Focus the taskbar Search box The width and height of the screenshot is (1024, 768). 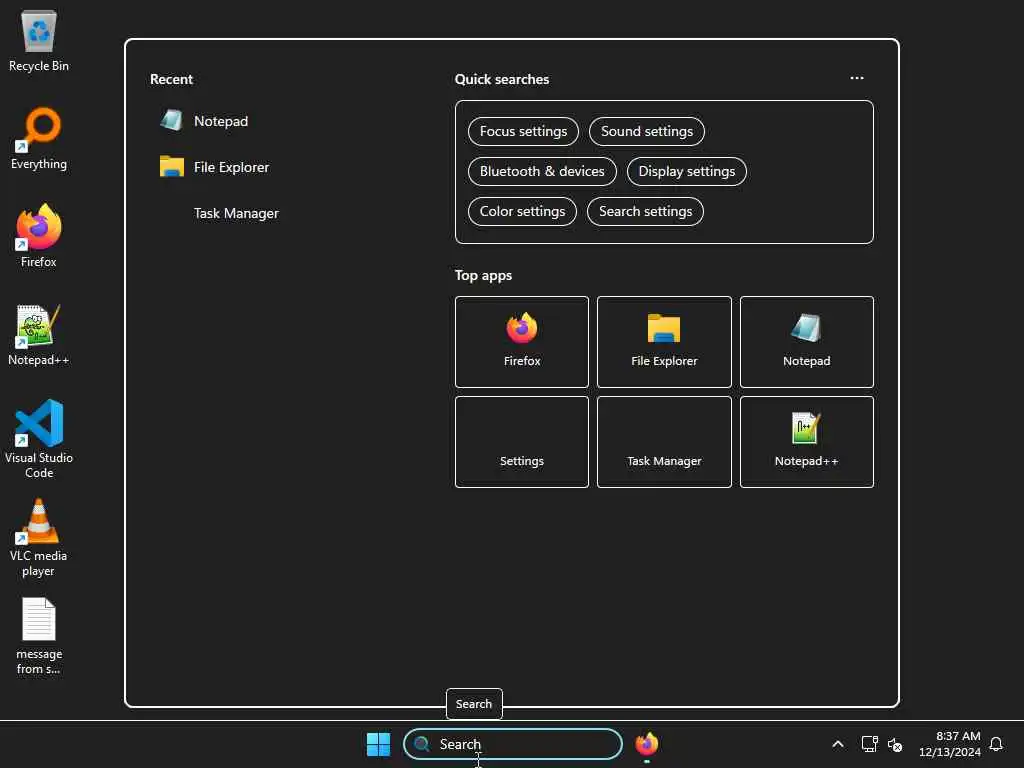[x=513, y=744]
